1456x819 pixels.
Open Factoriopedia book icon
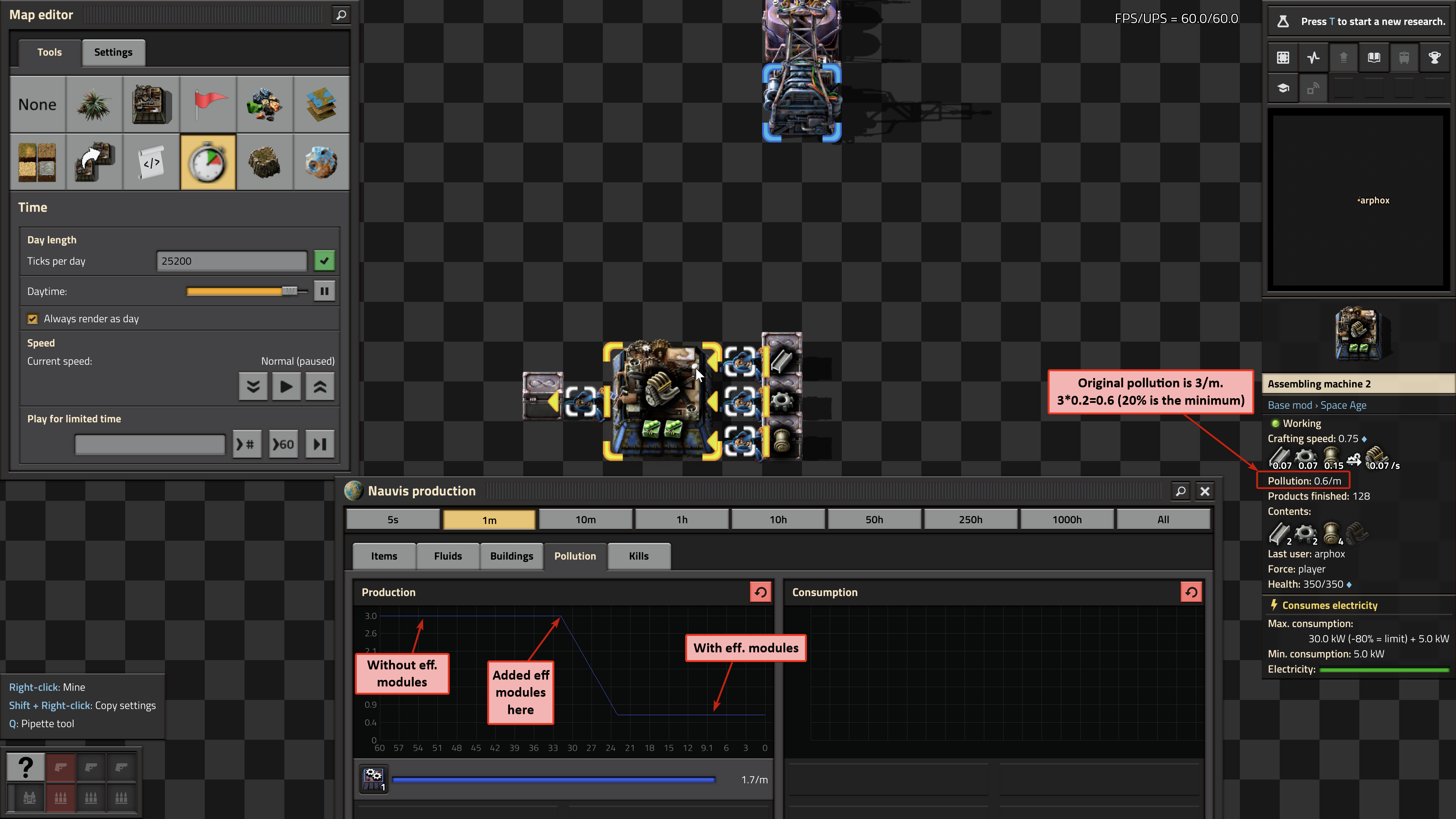[1374, 58]
